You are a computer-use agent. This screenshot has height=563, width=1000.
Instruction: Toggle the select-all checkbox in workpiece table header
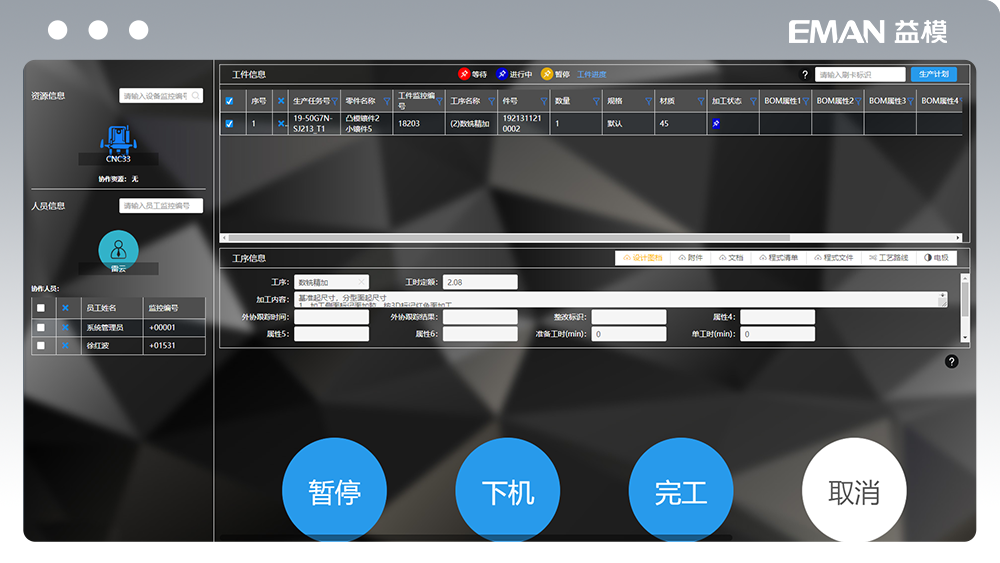230,101
